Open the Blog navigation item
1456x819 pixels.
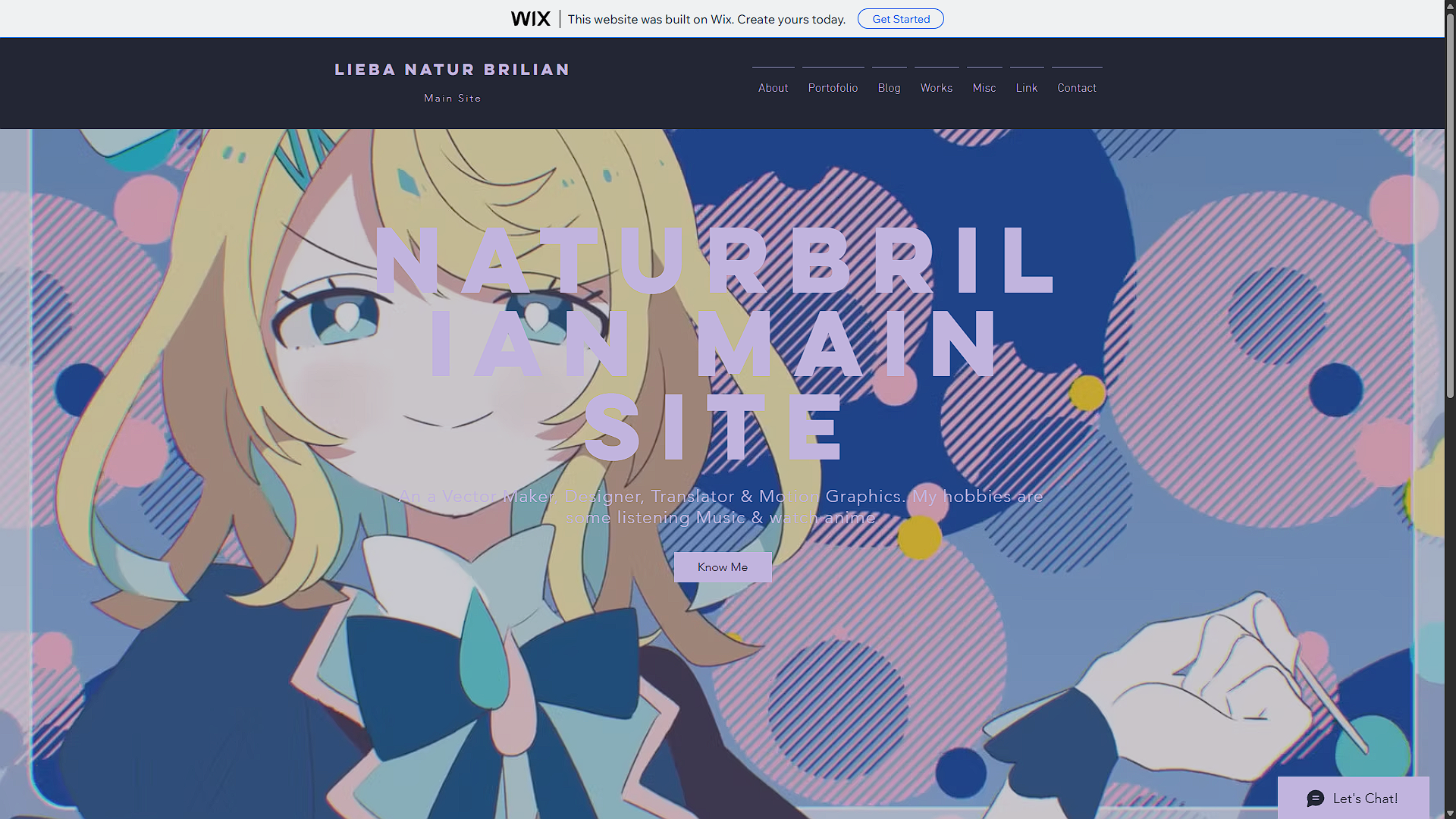(889, 88)
